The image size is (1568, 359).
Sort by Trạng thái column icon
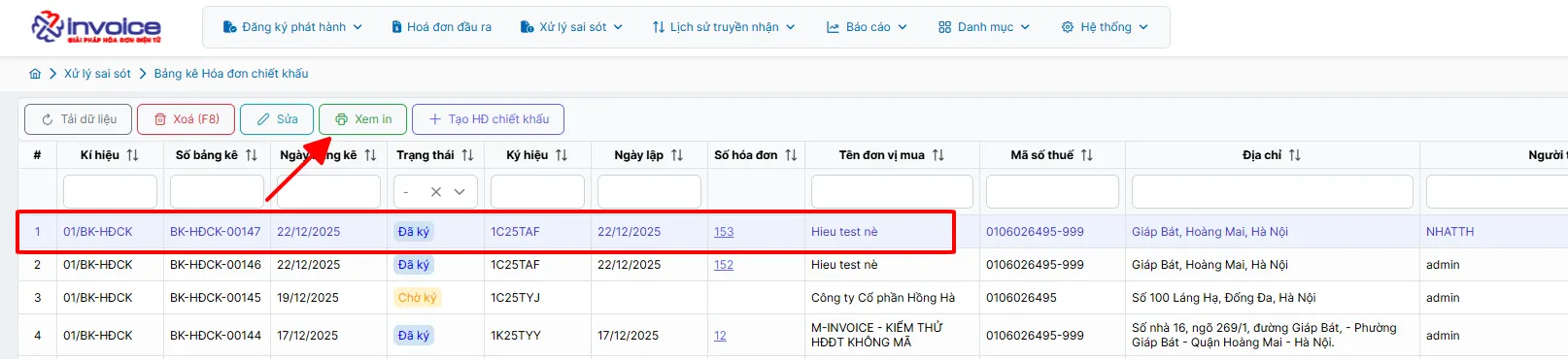pos(467,155)
